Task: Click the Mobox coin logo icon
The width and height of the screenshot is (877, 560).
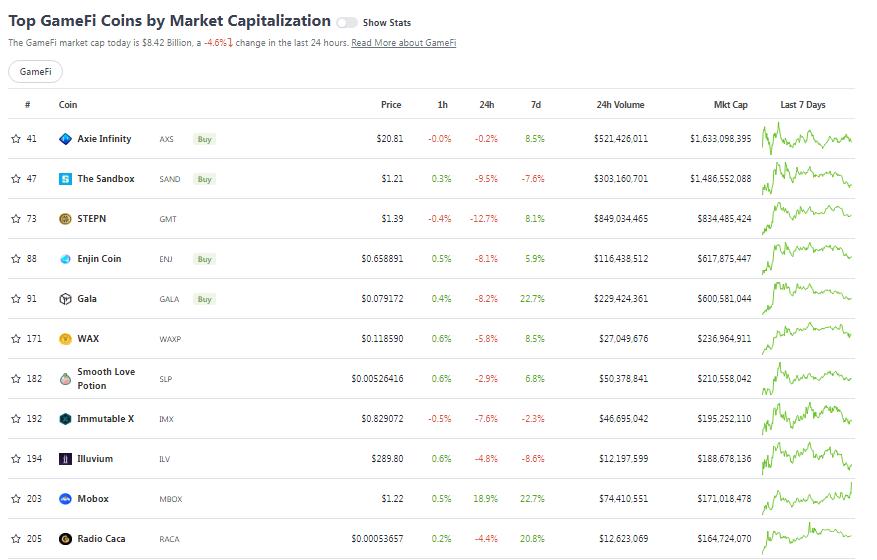Action: (x=66, y=499)
